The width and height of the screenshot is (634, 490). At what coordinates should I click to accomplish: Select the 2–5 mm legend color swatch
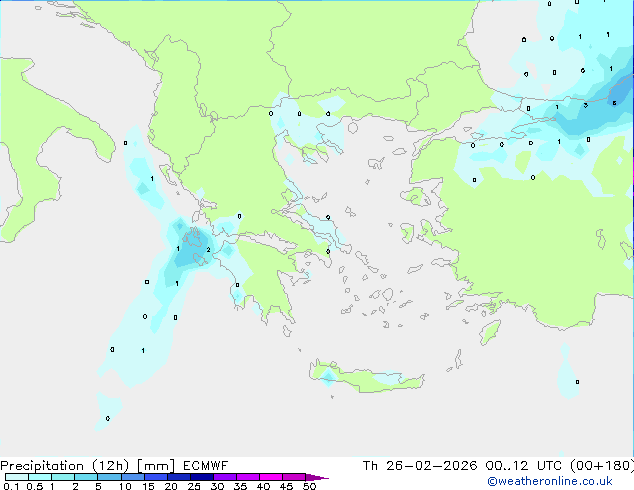86,477
